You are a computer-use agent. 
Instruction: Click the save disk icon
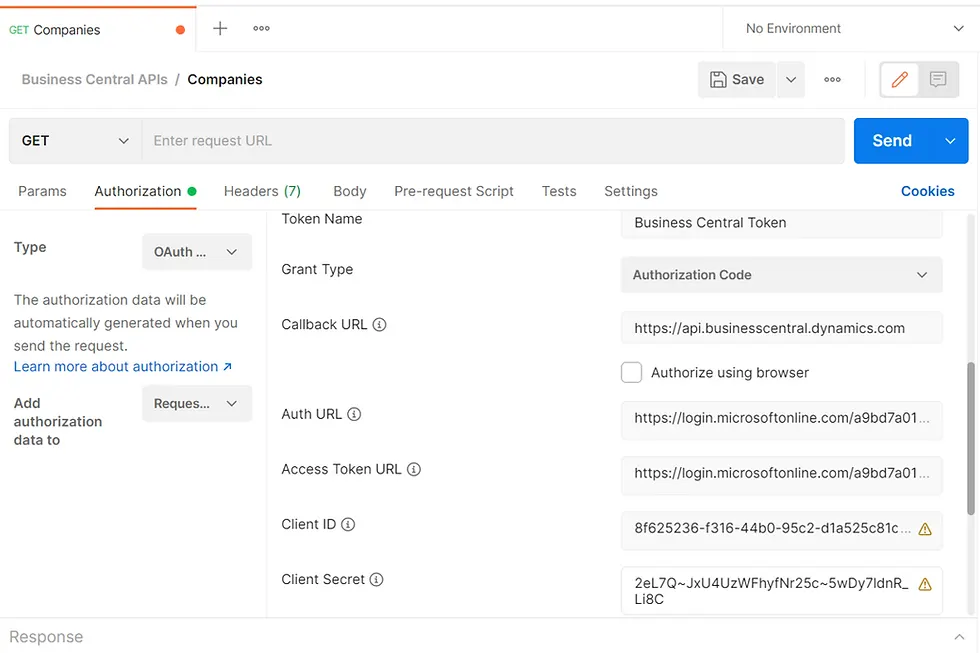(x=718, y=79)
